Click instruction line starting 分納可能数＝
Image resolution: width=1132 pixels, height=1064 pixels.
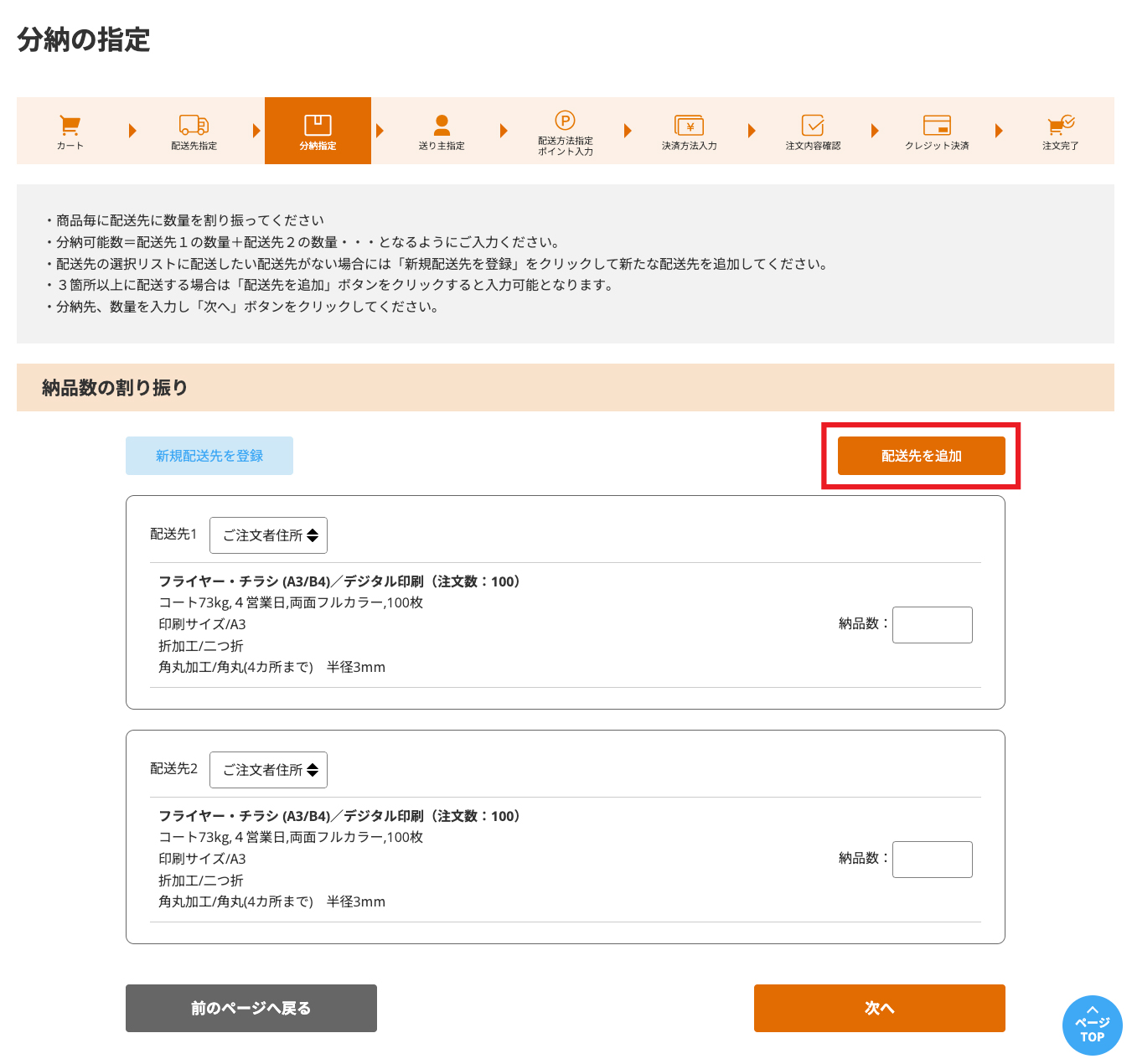point(302,242)
